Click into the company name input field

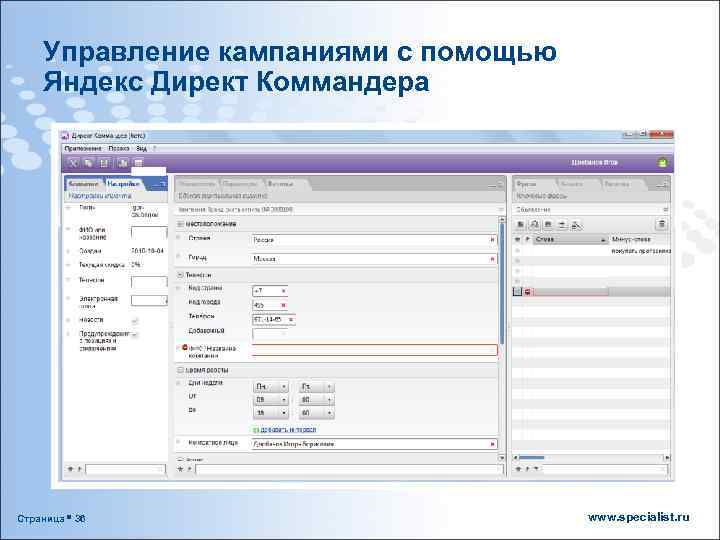[x=374, y=350]
